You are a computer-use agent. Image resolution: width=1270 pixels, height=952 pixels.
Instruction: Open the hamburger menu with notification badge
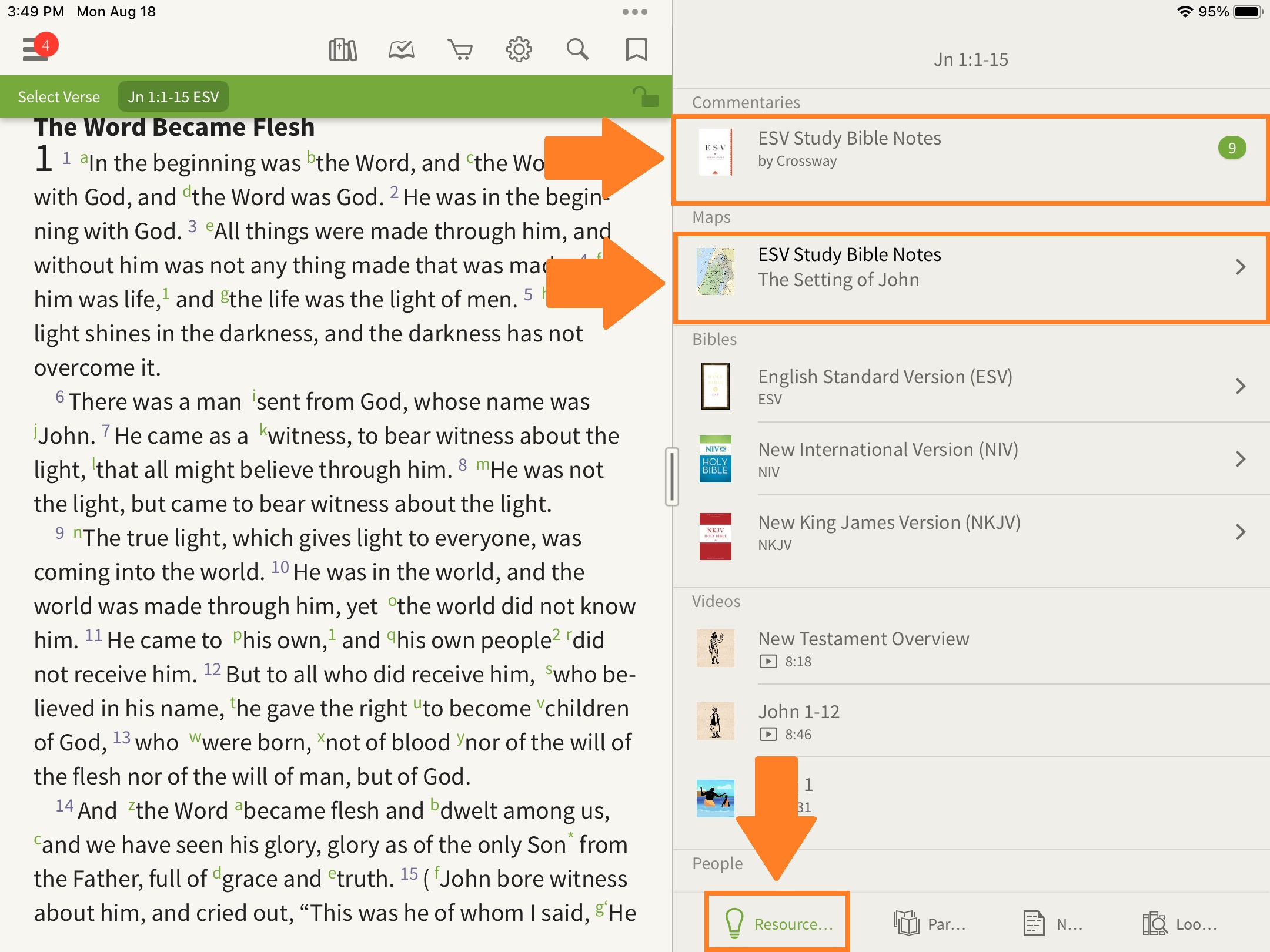(x=39, y=48)
